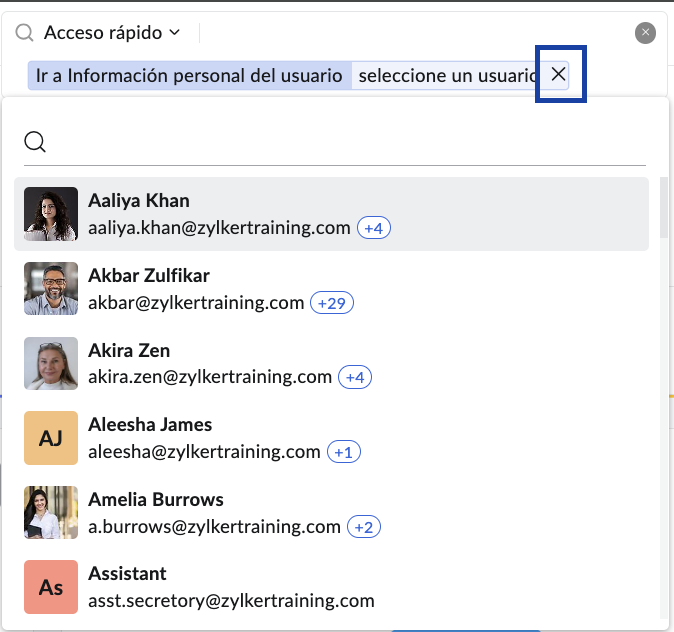Click Akbar Zulfikar's avatar photo
Viewport: 674px width, 632px height.
[51, 288]
